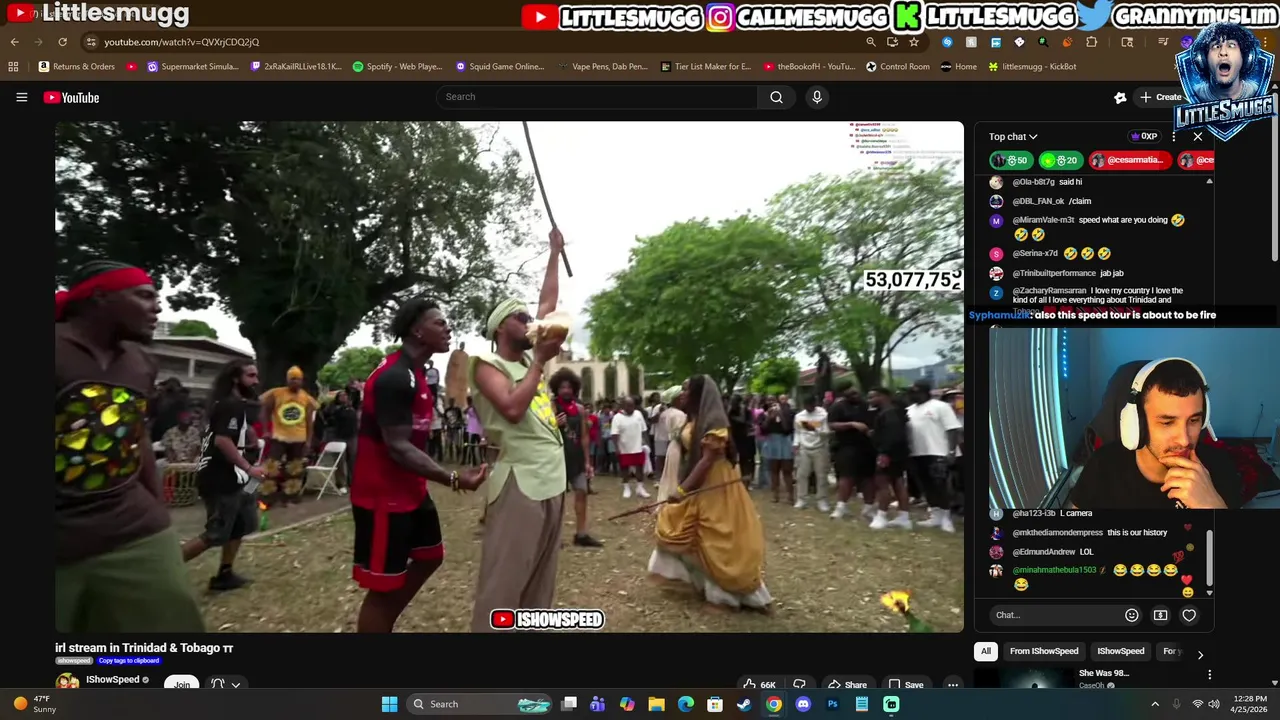This screenshot has height=720, width=1280.
Task: Open the emoji picker in chat
Action: (x=1132, y=615)
